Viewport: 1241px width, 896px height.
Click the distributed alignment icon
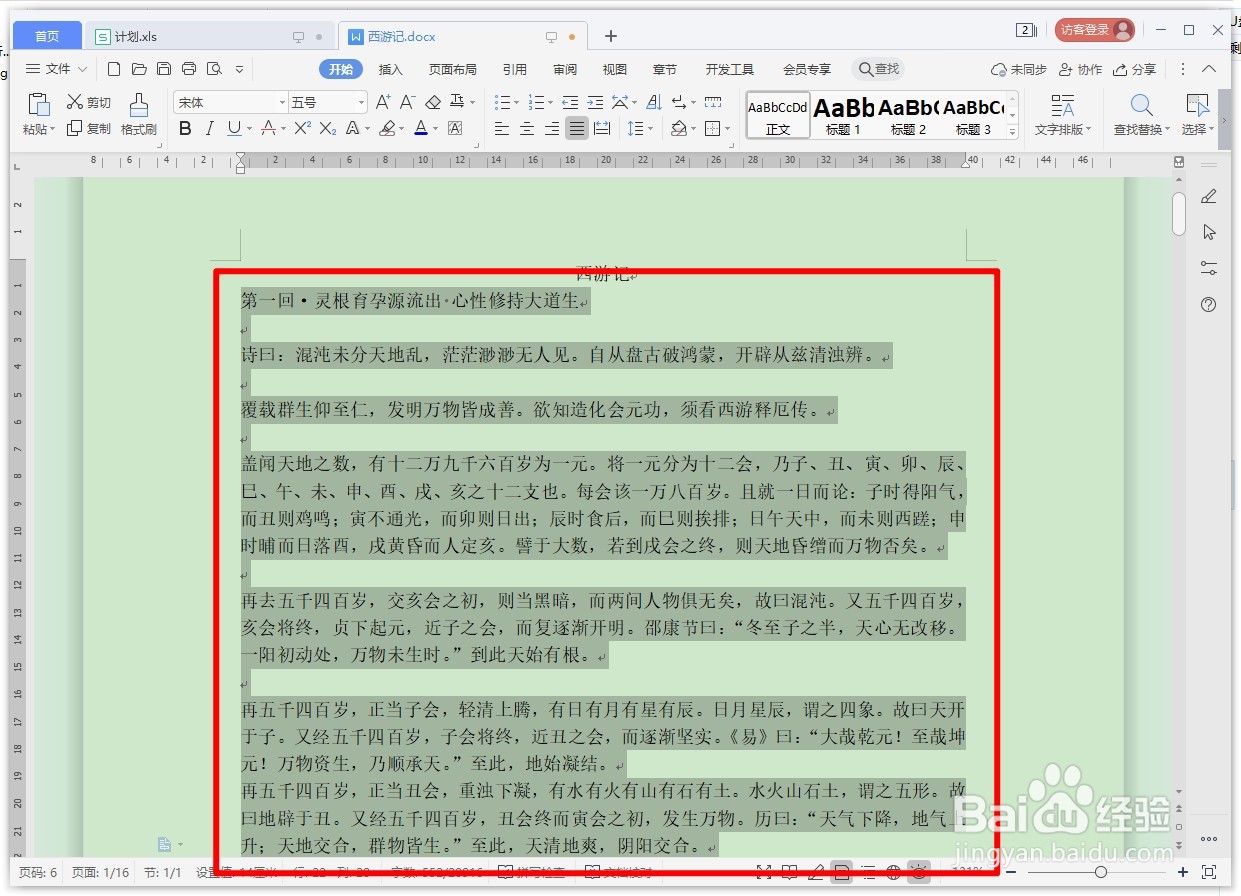pos(602,128)
